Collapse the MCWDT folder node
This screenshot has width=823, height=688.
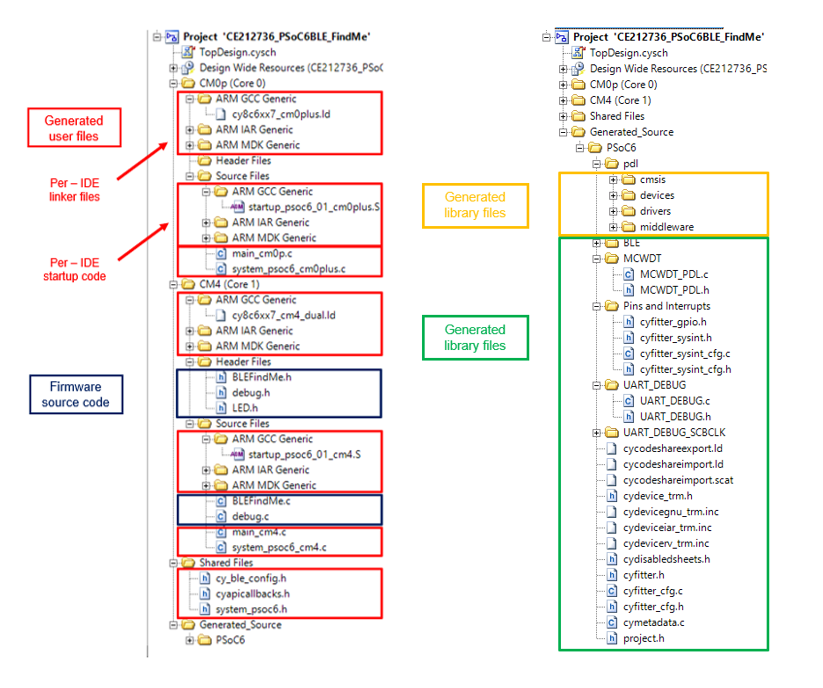[596, 259]
